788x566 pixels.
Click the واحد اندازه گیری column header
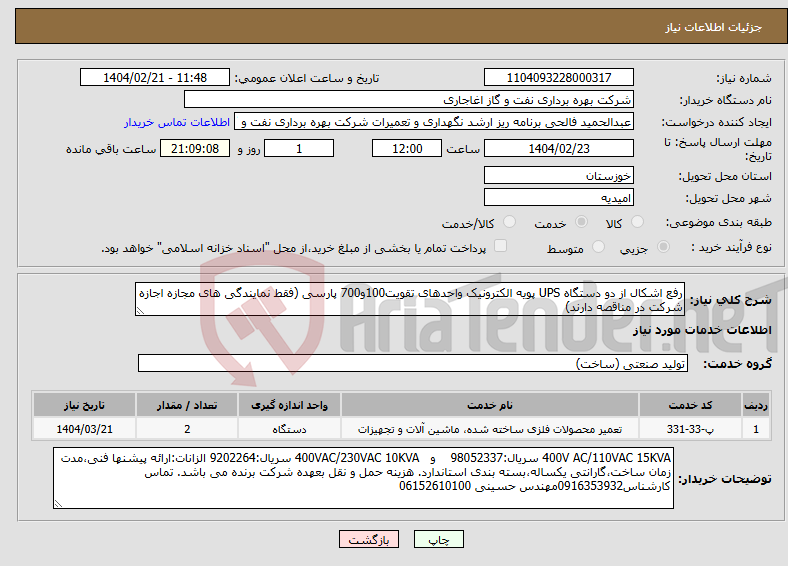pyautogui.click(x=289, y=405)
